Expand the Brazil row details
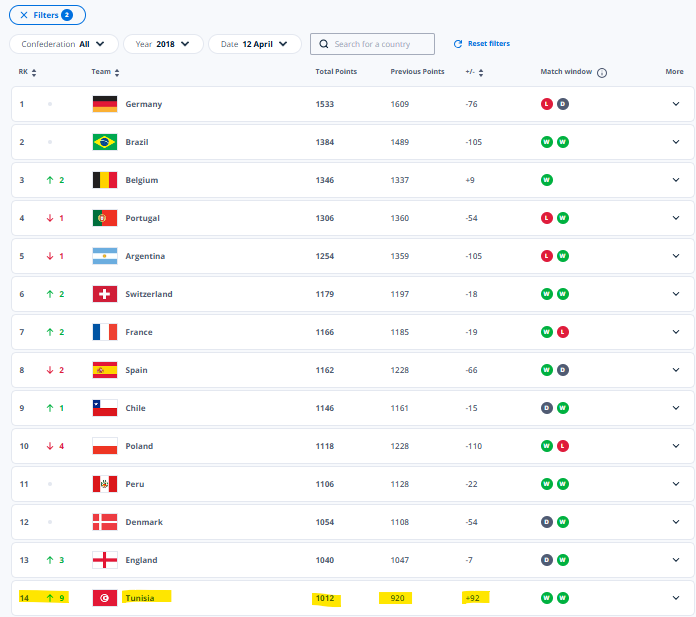 click(x=676, y=142)
